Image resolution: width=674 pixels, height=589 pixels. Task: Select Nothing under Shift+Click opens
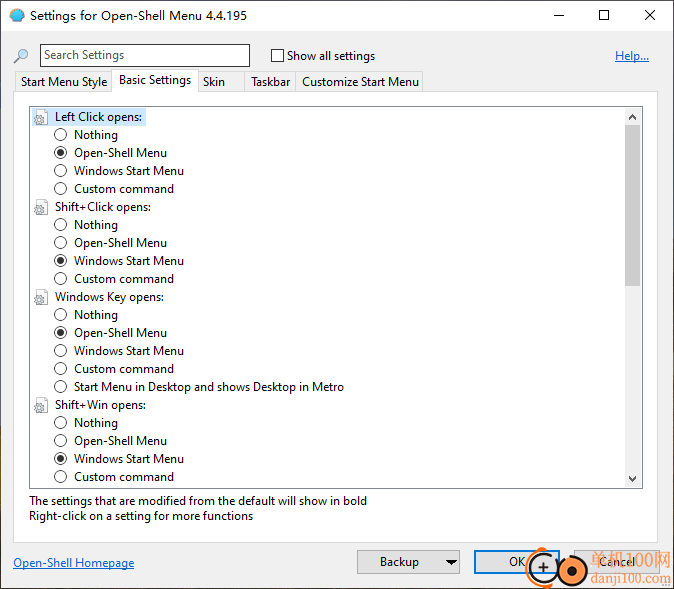coord(61,225)
